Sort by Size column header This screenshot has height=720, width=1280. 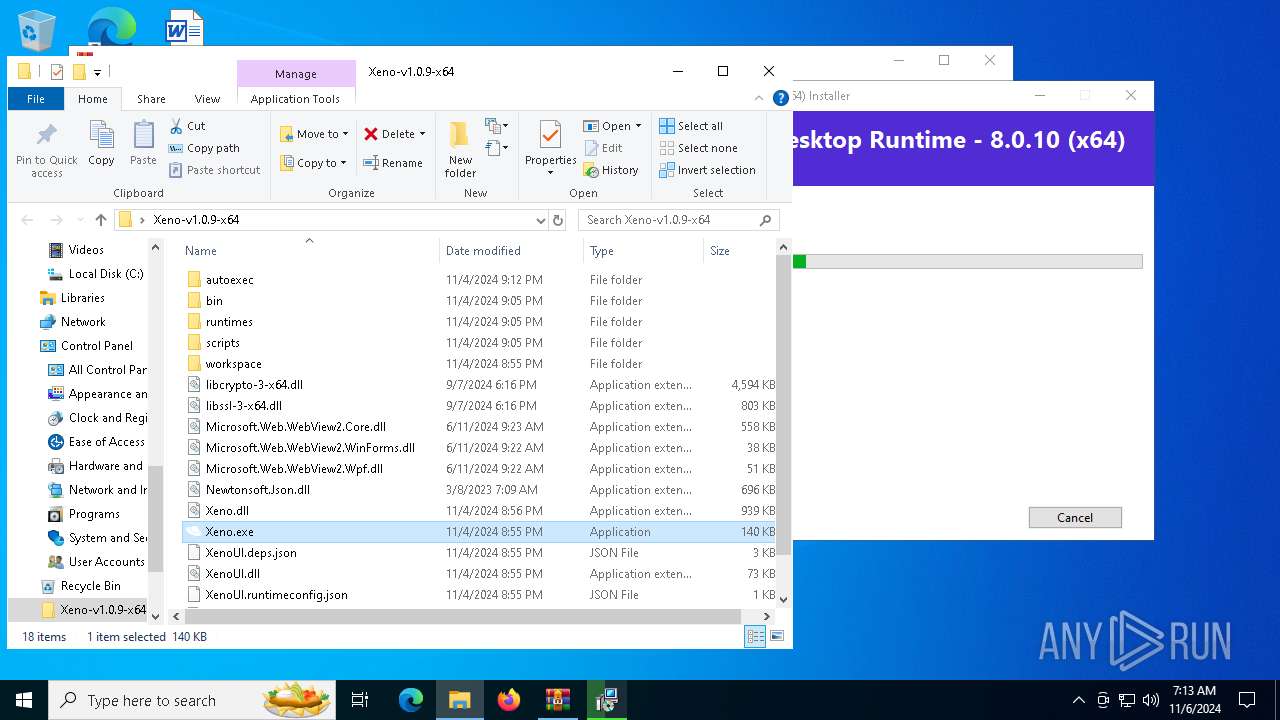point(740,251)
